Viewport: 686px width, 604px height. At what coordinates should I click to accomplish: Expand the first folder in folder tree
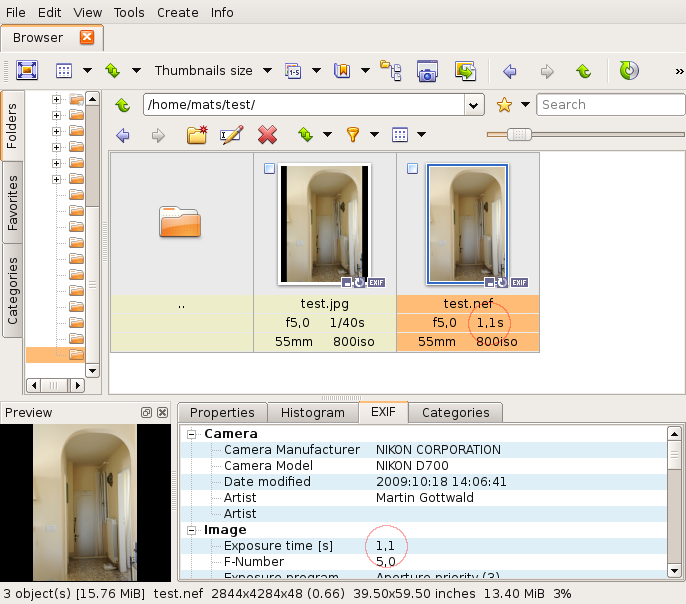click(56, 99)
